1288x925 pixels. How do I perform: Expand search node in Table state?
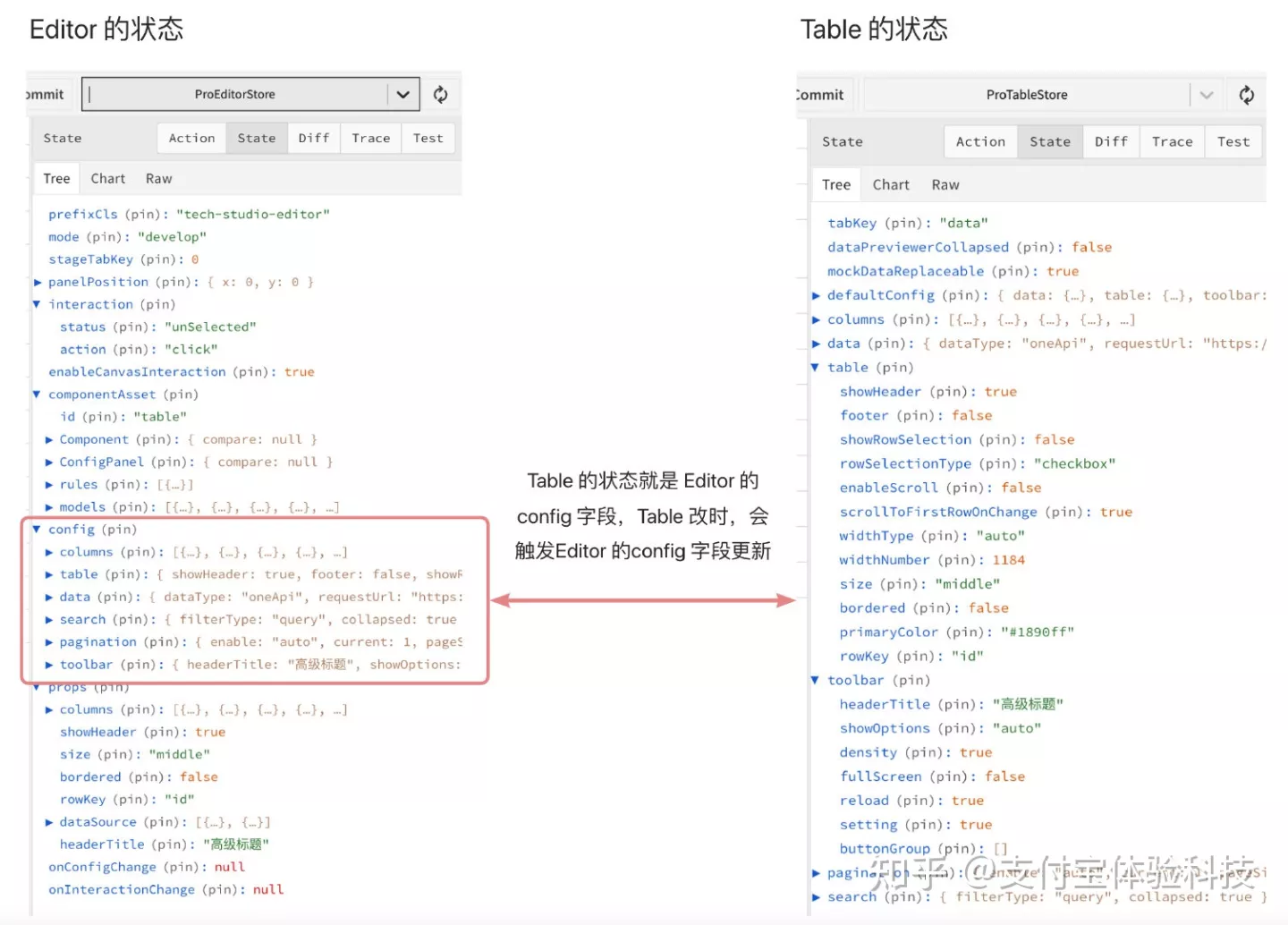(x=816, y=897)
